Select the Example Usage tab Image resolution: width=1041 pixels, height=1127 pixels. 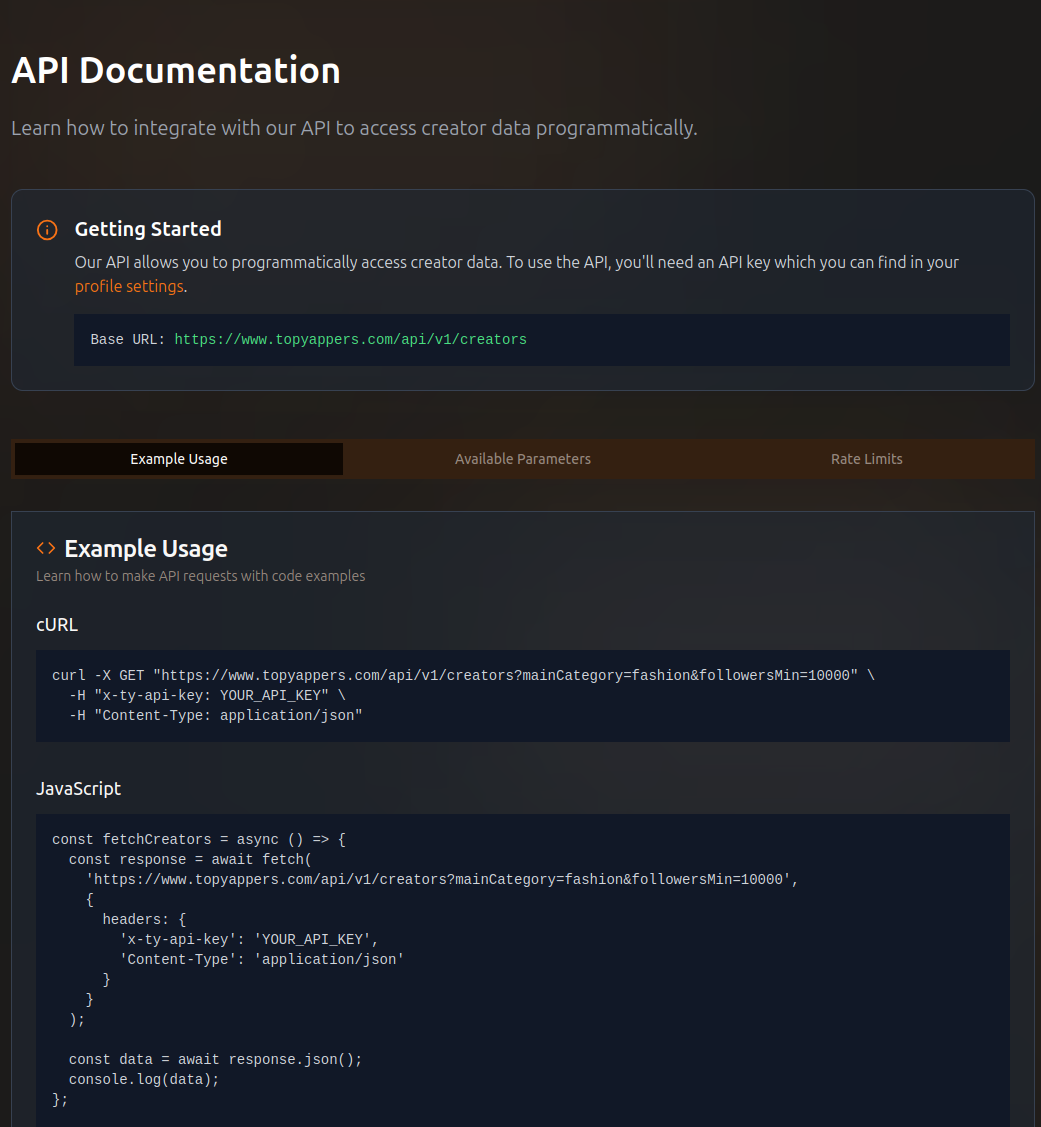179,459
